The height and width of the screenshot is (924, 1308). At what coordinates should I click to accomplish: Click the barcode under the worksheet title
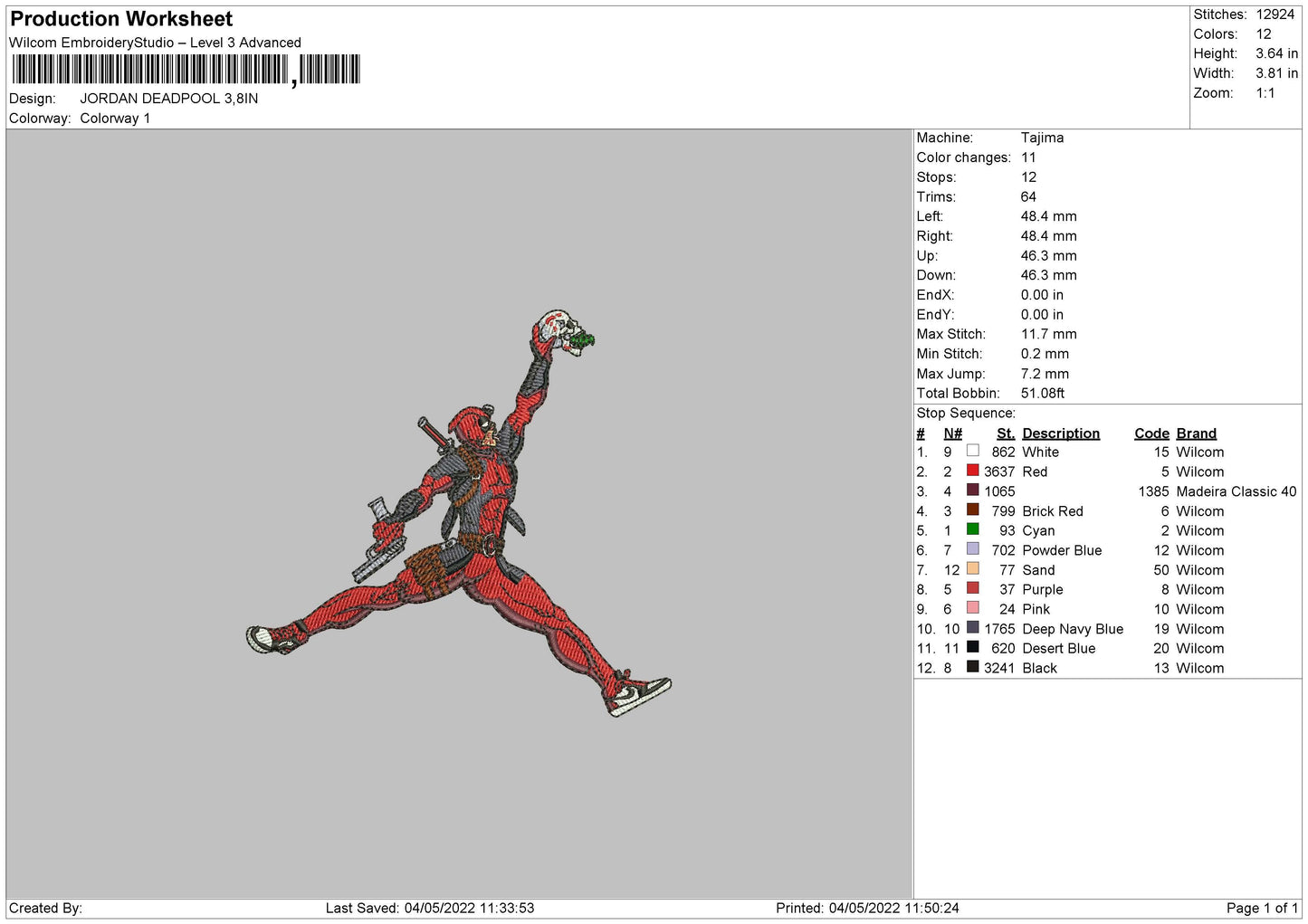point(186,70)
